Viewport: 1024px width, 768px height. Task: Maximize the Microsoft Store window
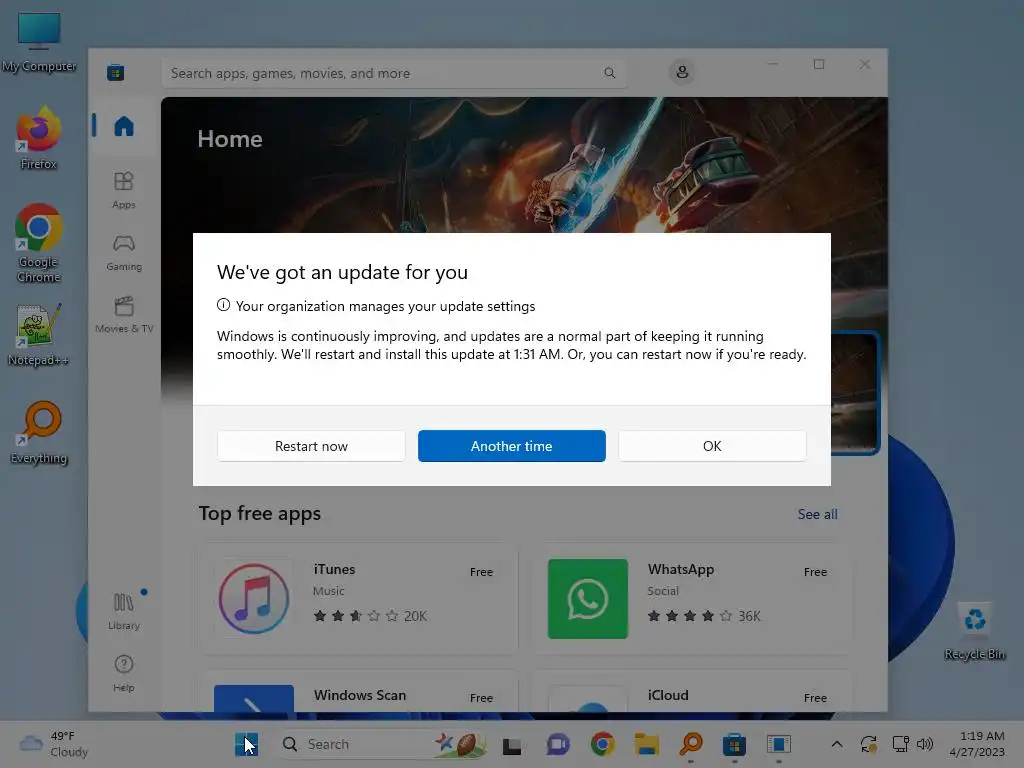[818, 64]
